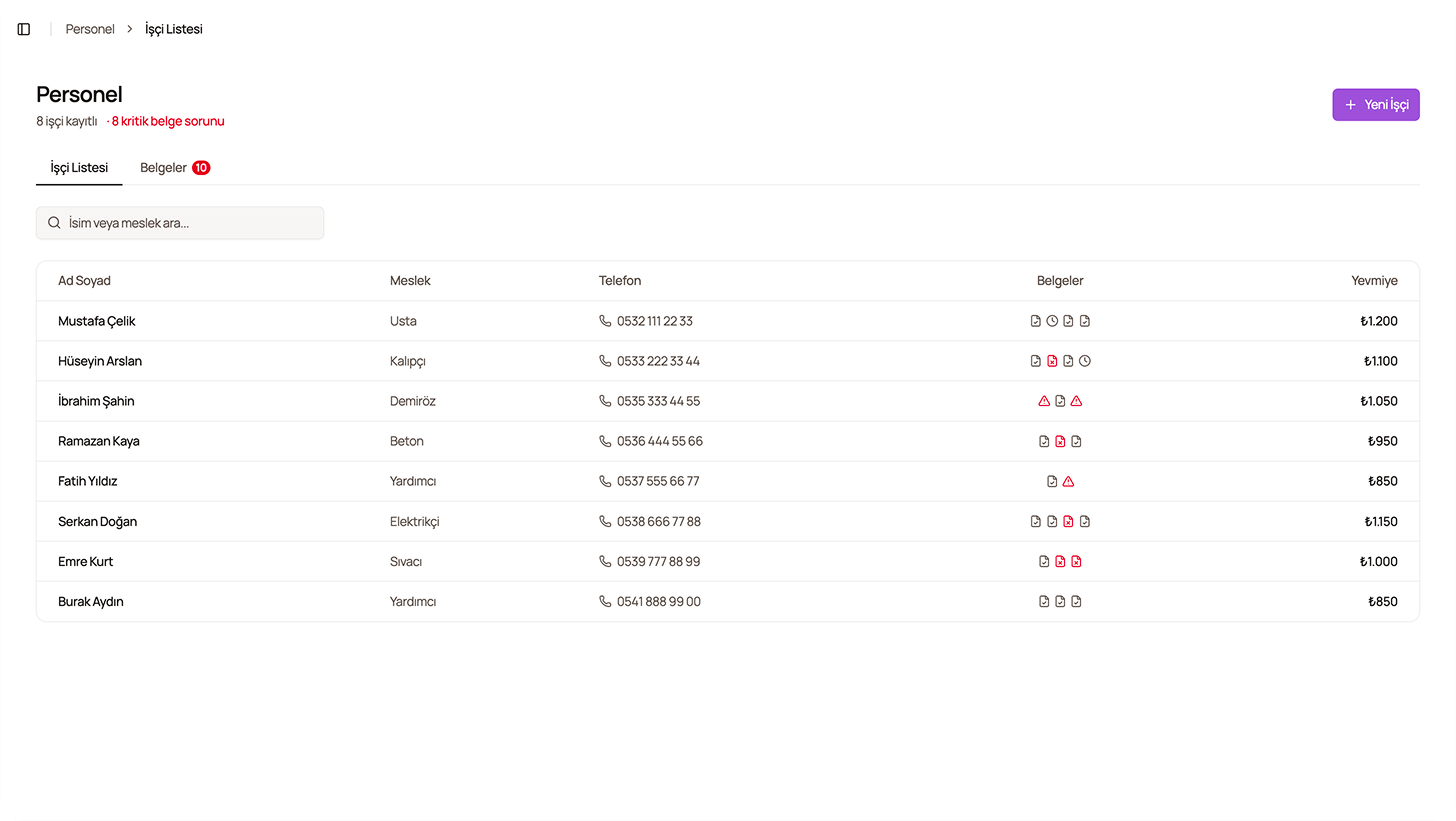Select worker Ramazan Kaya
This screenshot has width=1456, height=821.
(x=99, y=441)
